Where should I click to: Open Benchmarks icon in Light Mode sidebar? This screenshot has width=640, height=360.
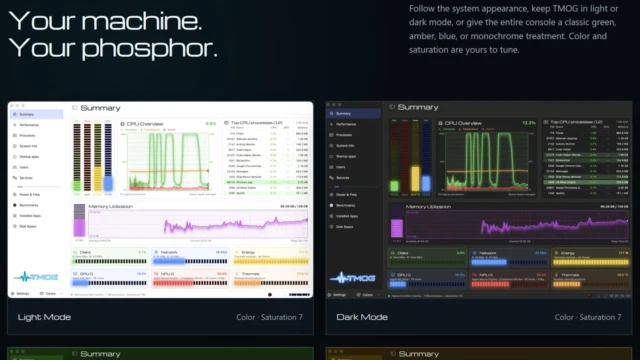tap(15, 205)
